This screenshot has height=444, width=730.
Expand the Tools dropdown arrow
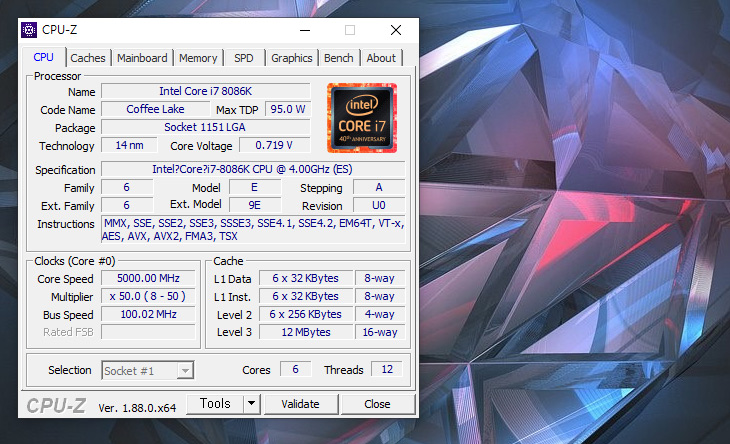[251, 404]
